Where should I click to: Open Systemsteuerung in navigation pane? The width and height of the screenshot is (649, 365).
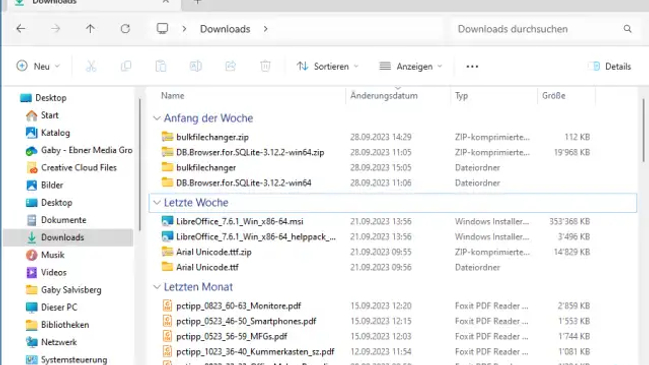pyautogui.click(x=66, y=360)
